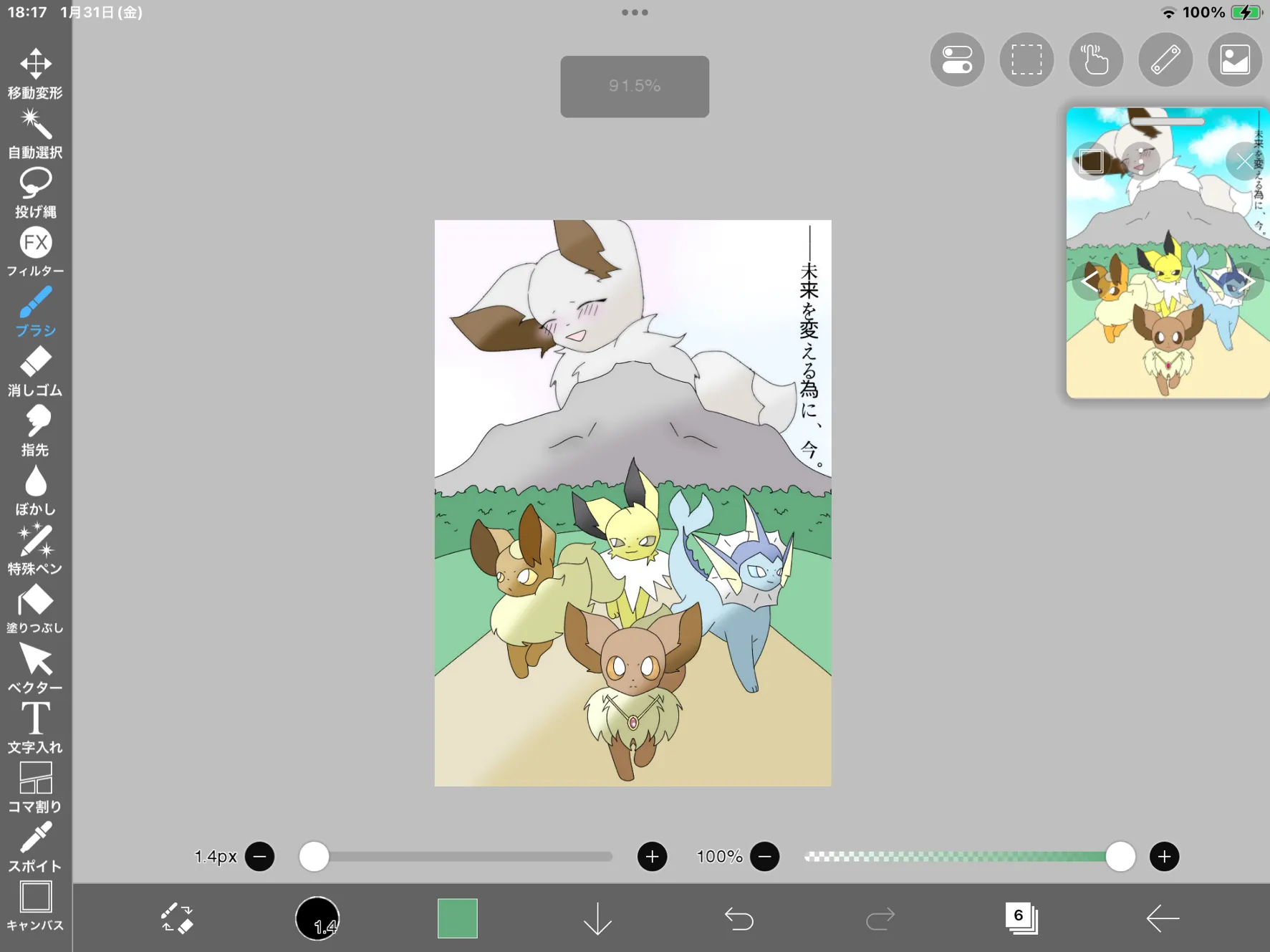Toggle the stabilizer switch icon

point(957,59)
